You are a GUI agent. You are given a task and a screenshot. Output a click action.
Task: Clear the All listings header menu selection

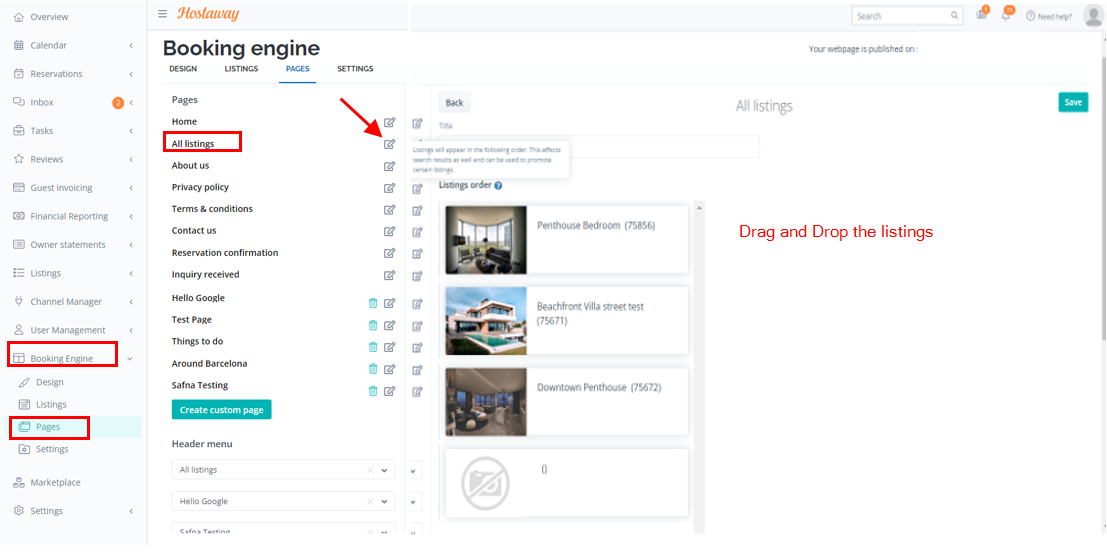click(370, 470)
